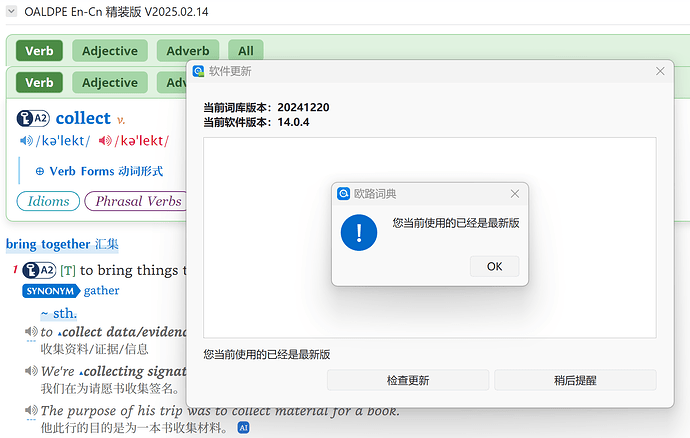Click the dictionary title OALDPE En-Cn 精装版
Screen dimensions: 690x438
coord(116,12)
